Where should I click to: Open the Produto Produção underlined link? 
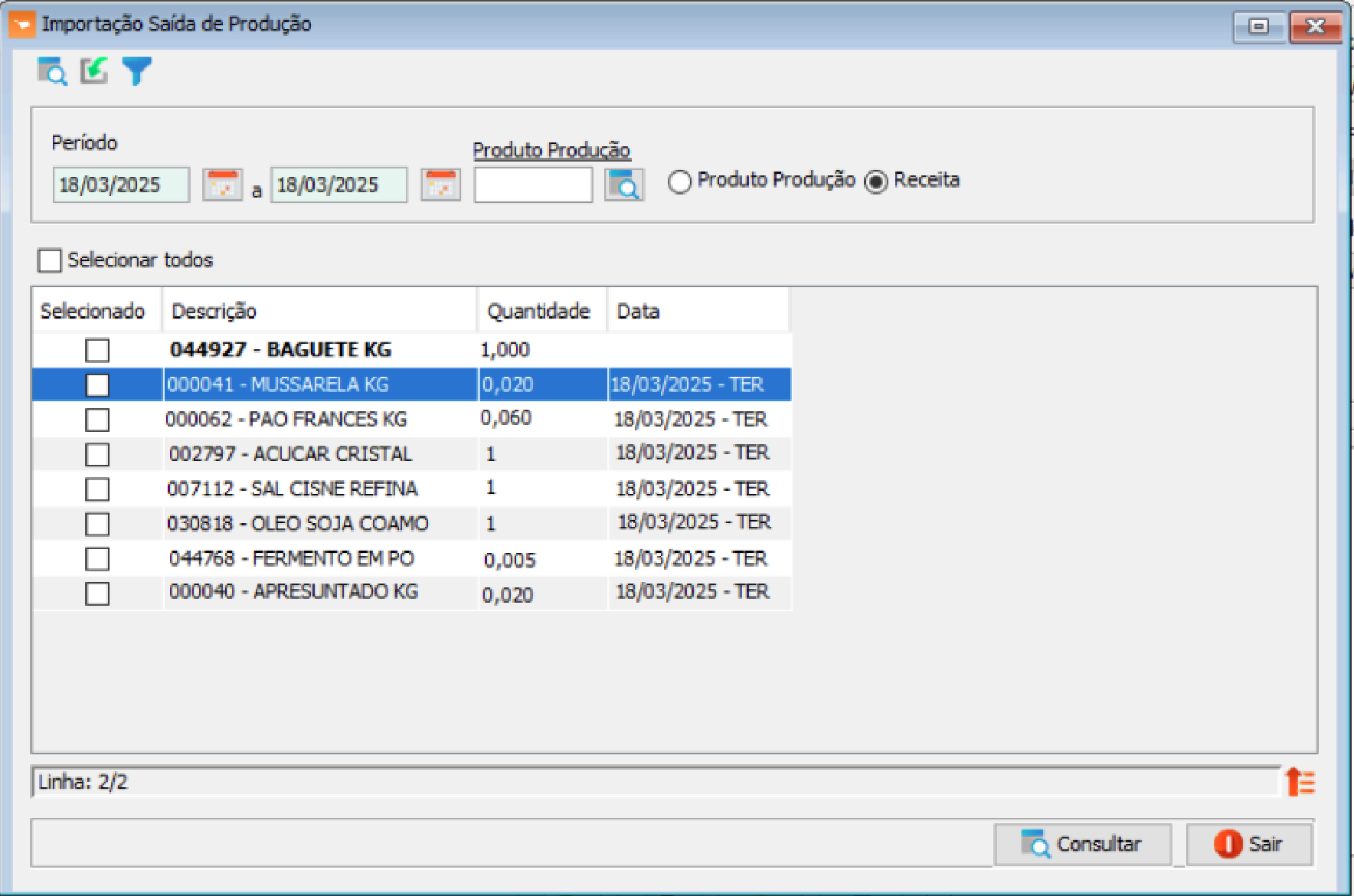pyautogui.click(x=551, y=150)
